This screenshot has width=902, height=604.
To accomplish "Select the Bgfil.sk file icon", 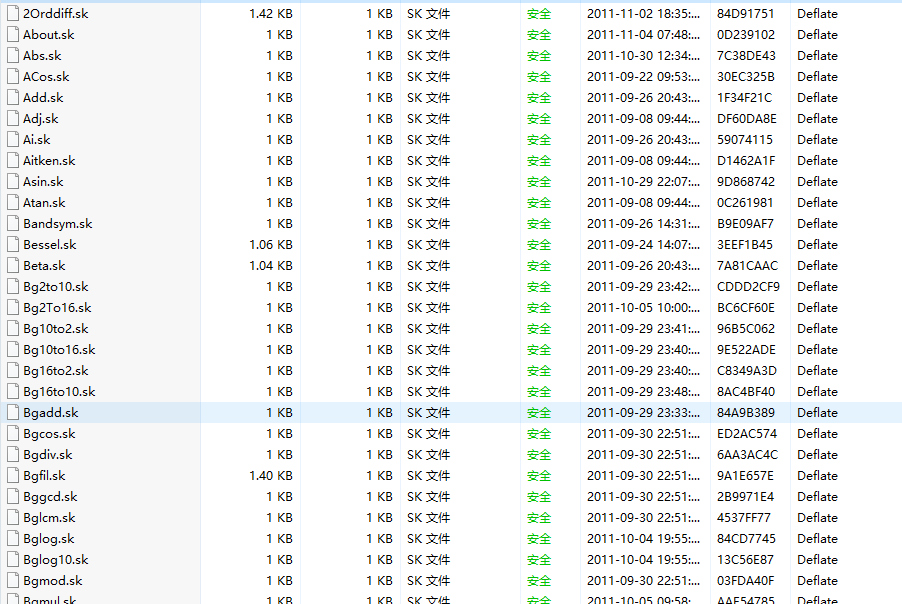I will pyautogui.click(x=13, y=475).
